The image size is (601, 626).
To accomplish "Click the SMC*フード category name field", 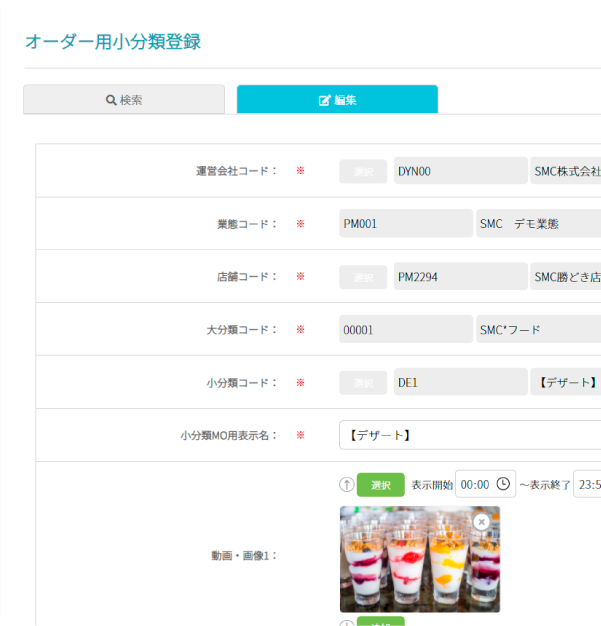I will [537, 329].
